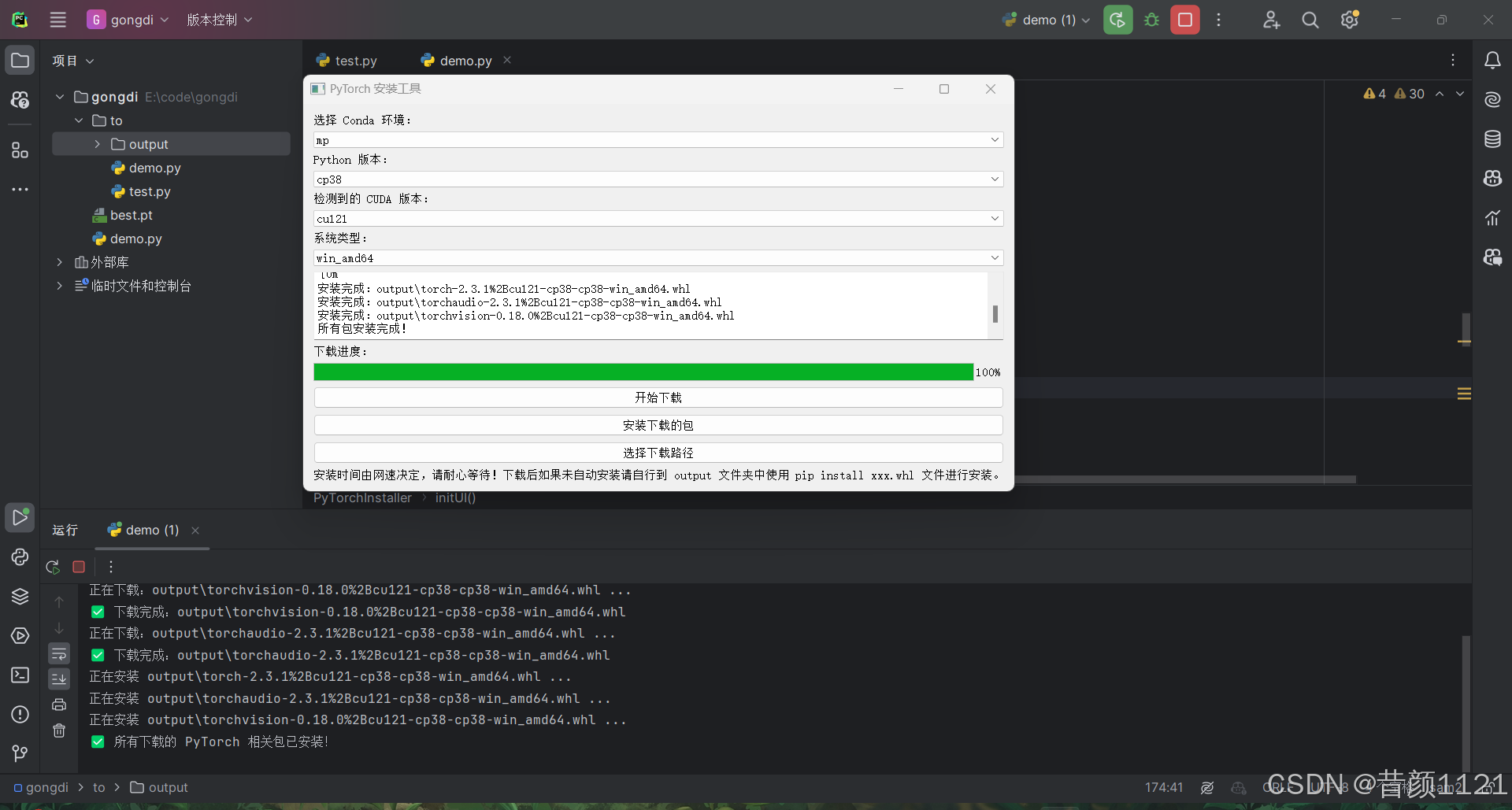The width and height of the screenshot is (1512, 810).
Task: Click the Rerun demo button in top toolbar
Action: [1117, 20]
